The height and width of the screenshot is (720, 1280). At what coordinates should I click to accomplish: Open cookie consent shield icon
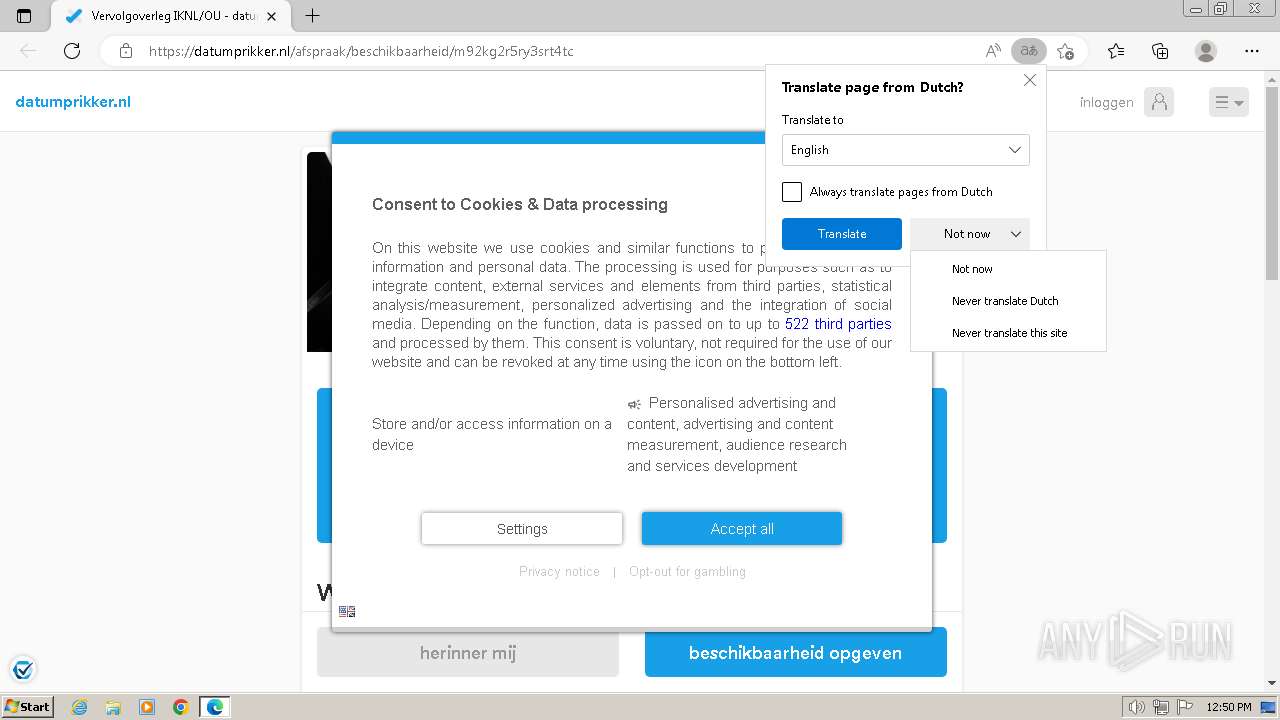22,669
